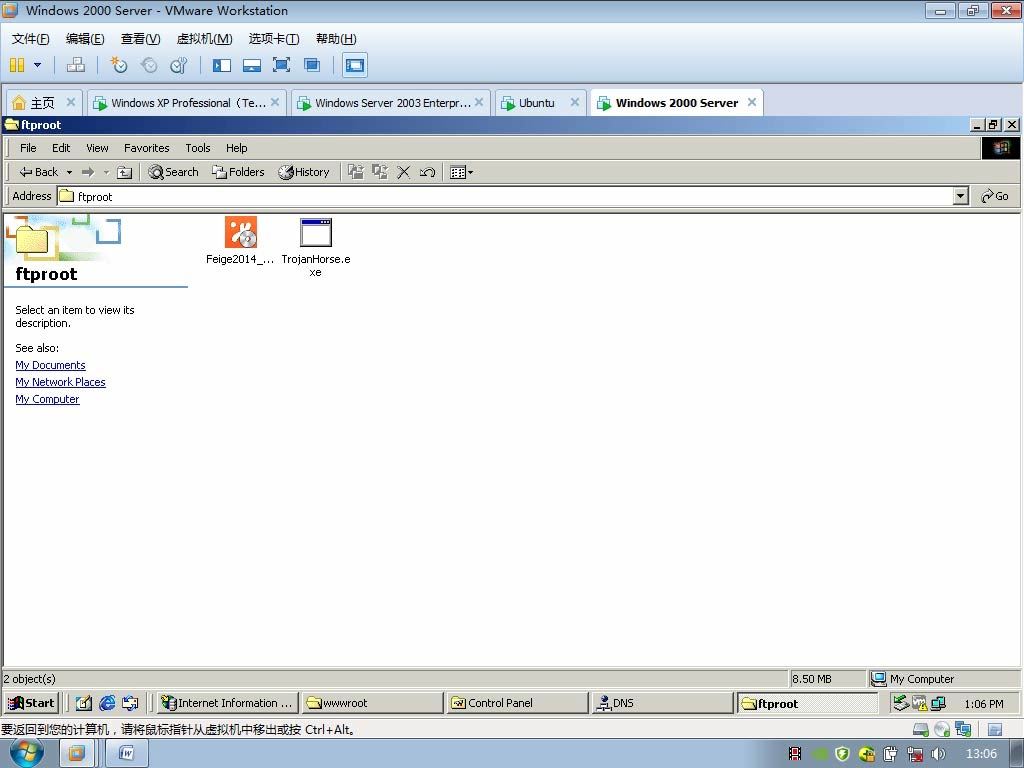Open the VMware 虚拟机(M) menu

point(204,39)
